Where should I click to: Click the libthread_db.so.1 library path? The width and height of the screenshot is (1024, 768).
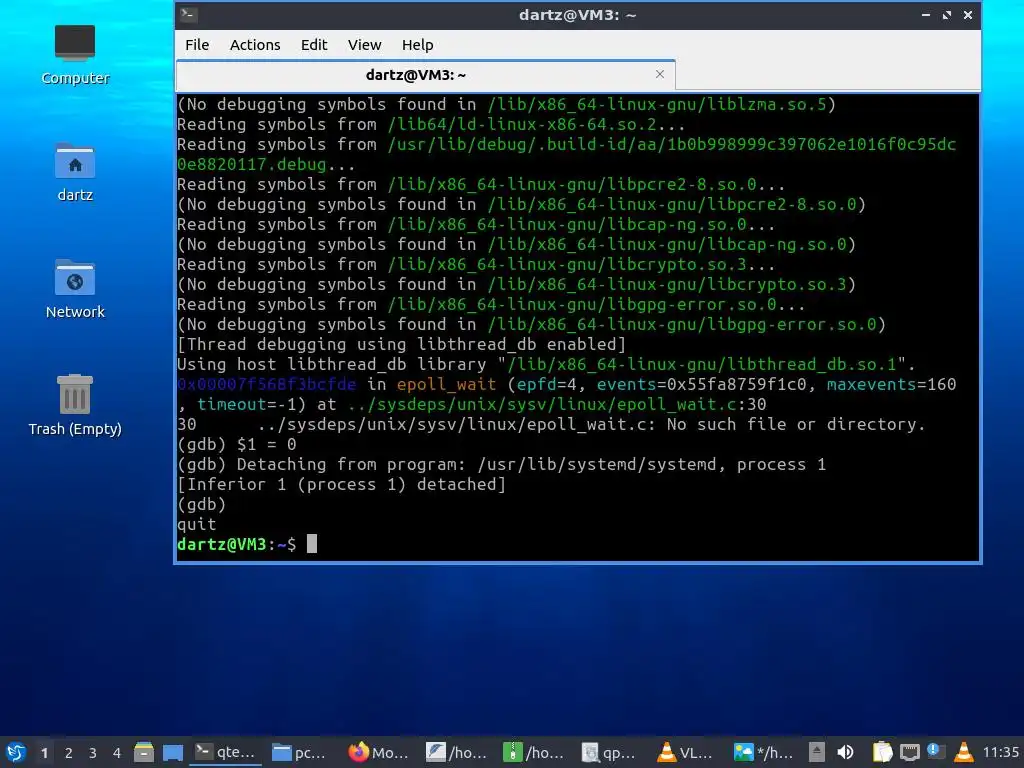coord(702,364)
